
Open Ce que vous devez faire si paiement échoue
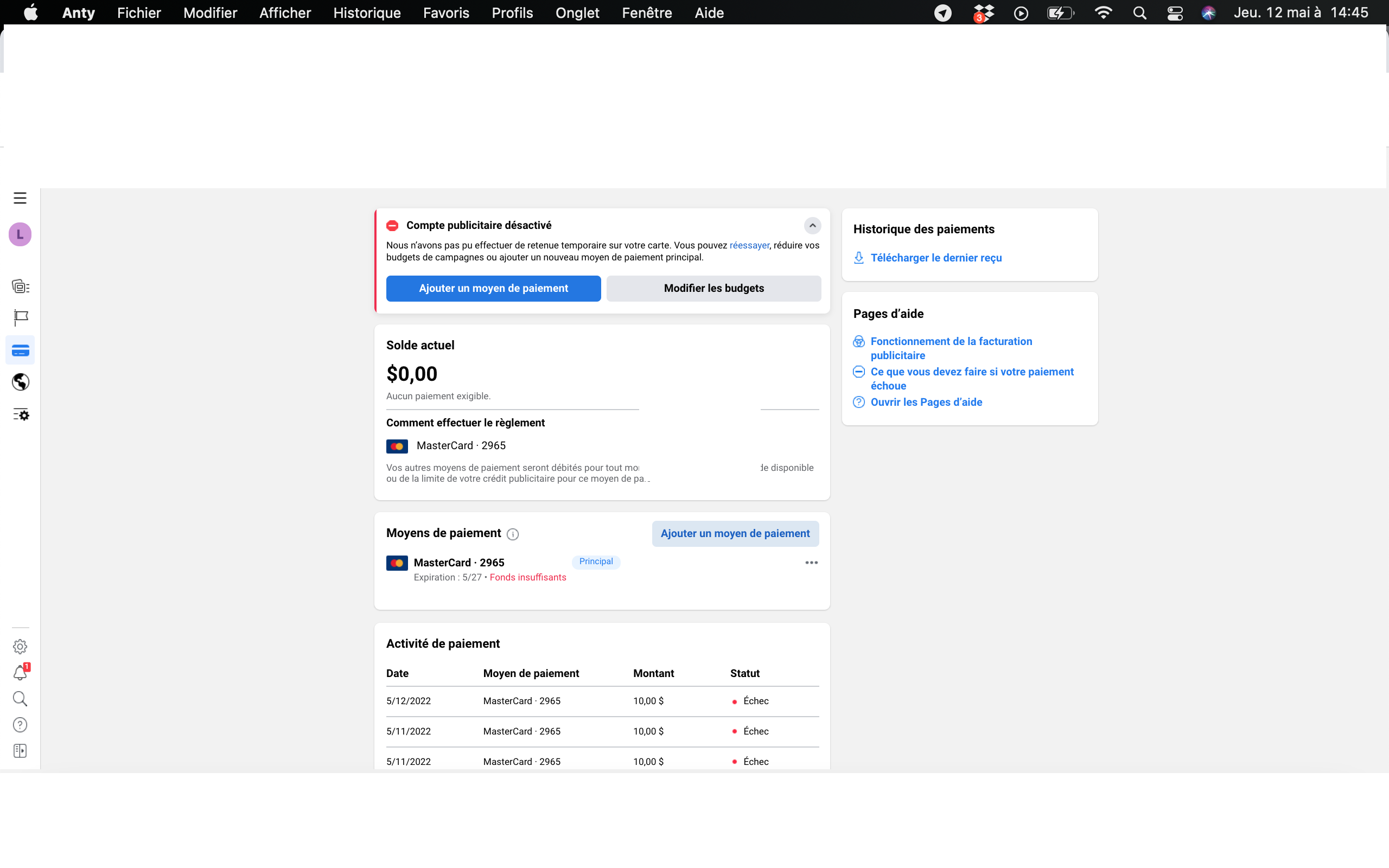point(972,379)
